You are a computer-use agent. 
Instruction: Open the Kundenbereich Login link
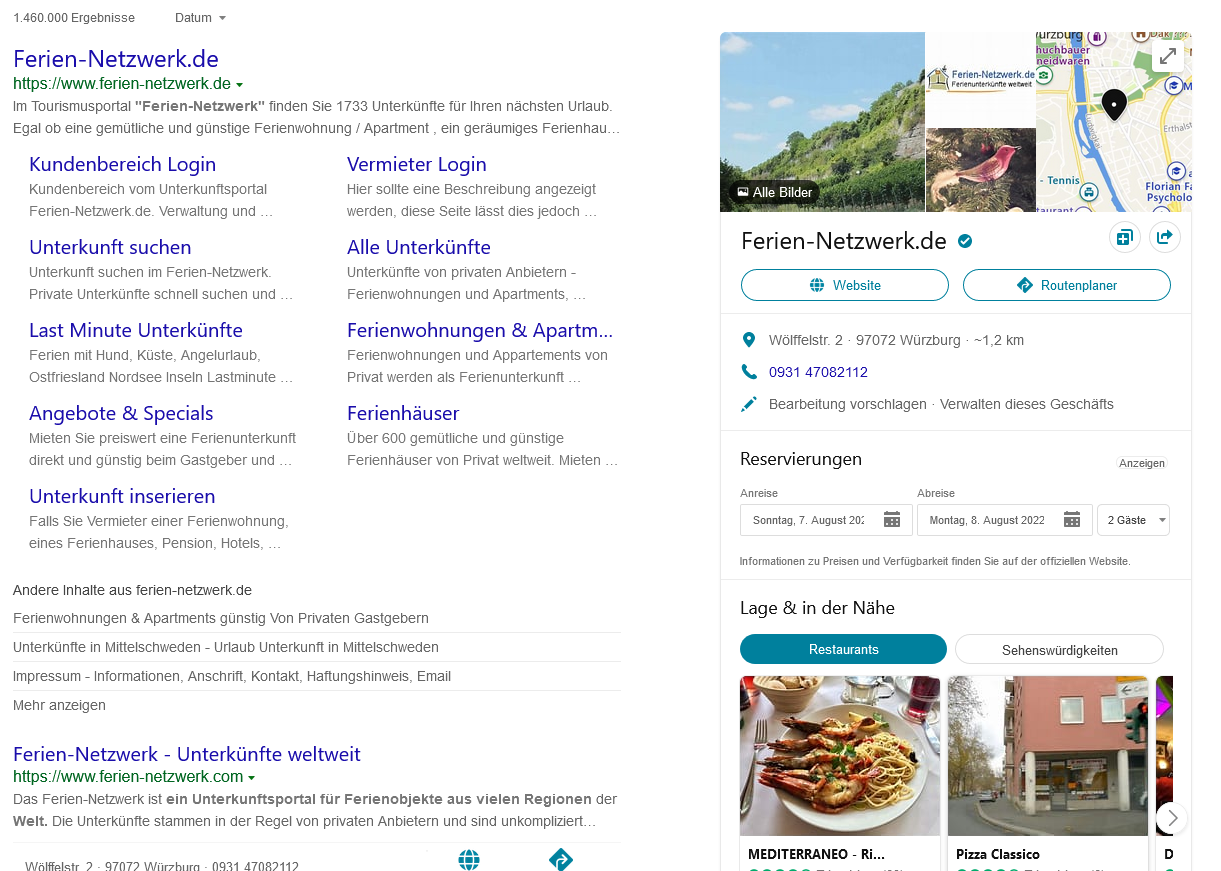coord(122,164)
